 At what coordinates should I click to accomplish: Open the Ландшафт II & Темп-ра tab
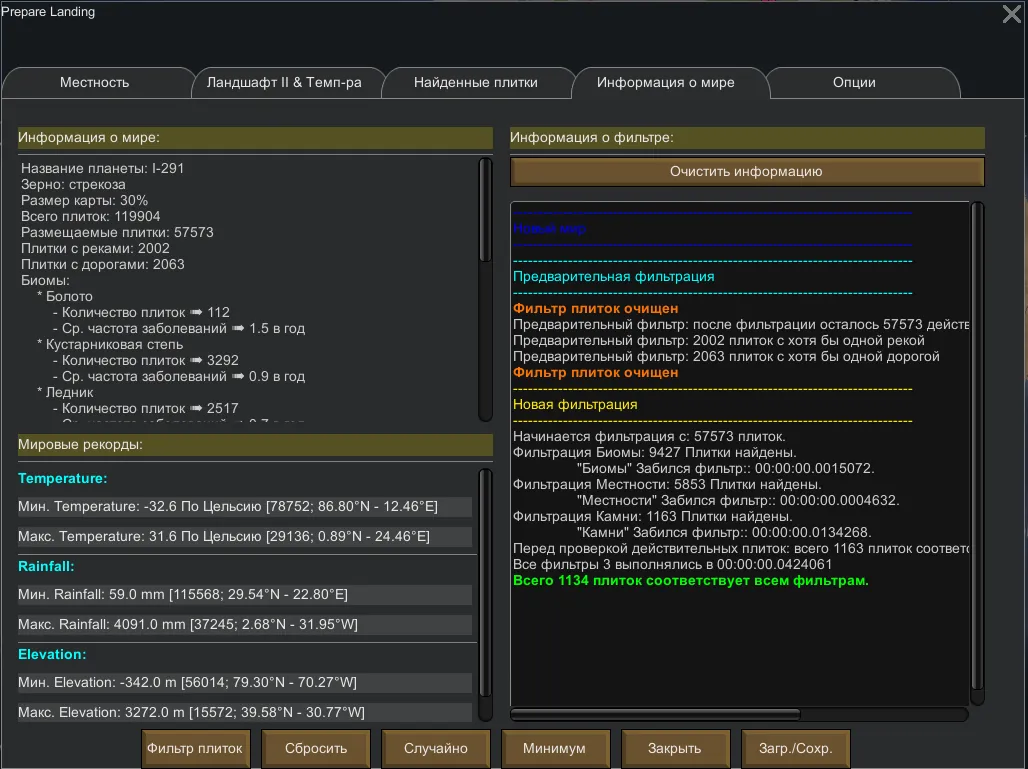tap(284, 83)
